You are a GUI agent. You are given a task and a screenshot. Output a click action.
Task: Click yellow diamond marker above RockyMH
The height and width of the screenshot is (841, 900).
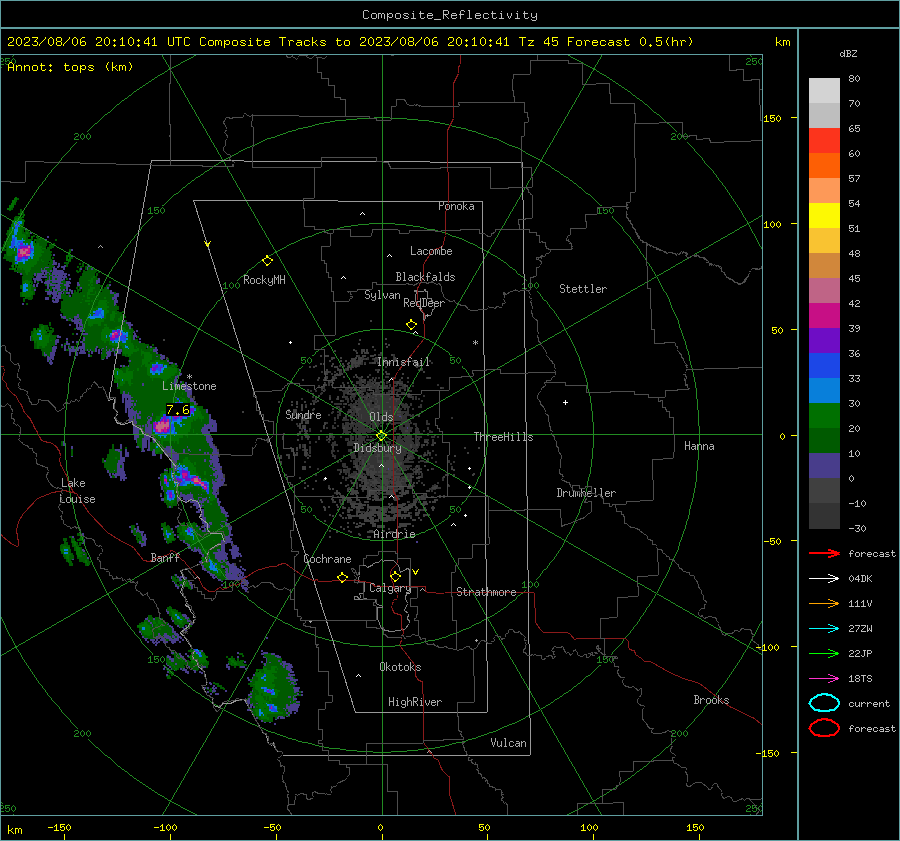[267, 261]
